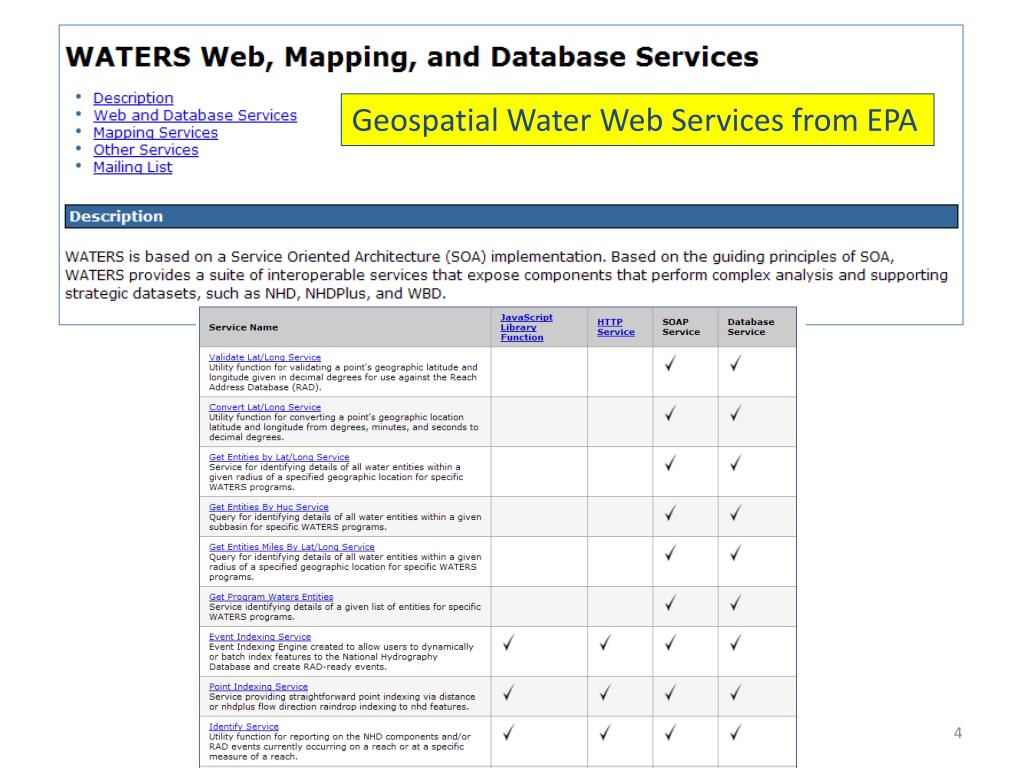Image resolution: width=1024 pixels, height=768 pixels.
Task: Click SOAP checkmark in Get Entities by Lat/Long row
Action: coord(670,464)
